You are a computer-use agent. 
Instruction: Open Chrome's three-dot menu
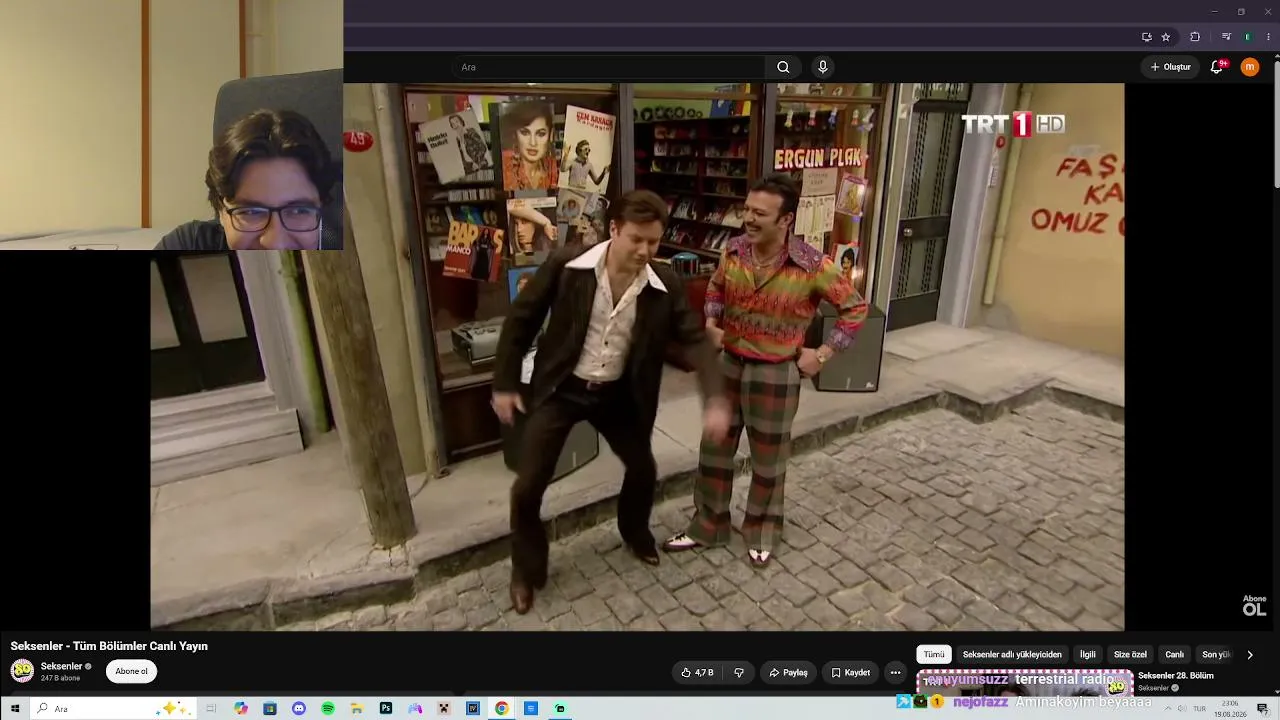pyautogui.click(x=1268, y=37)
